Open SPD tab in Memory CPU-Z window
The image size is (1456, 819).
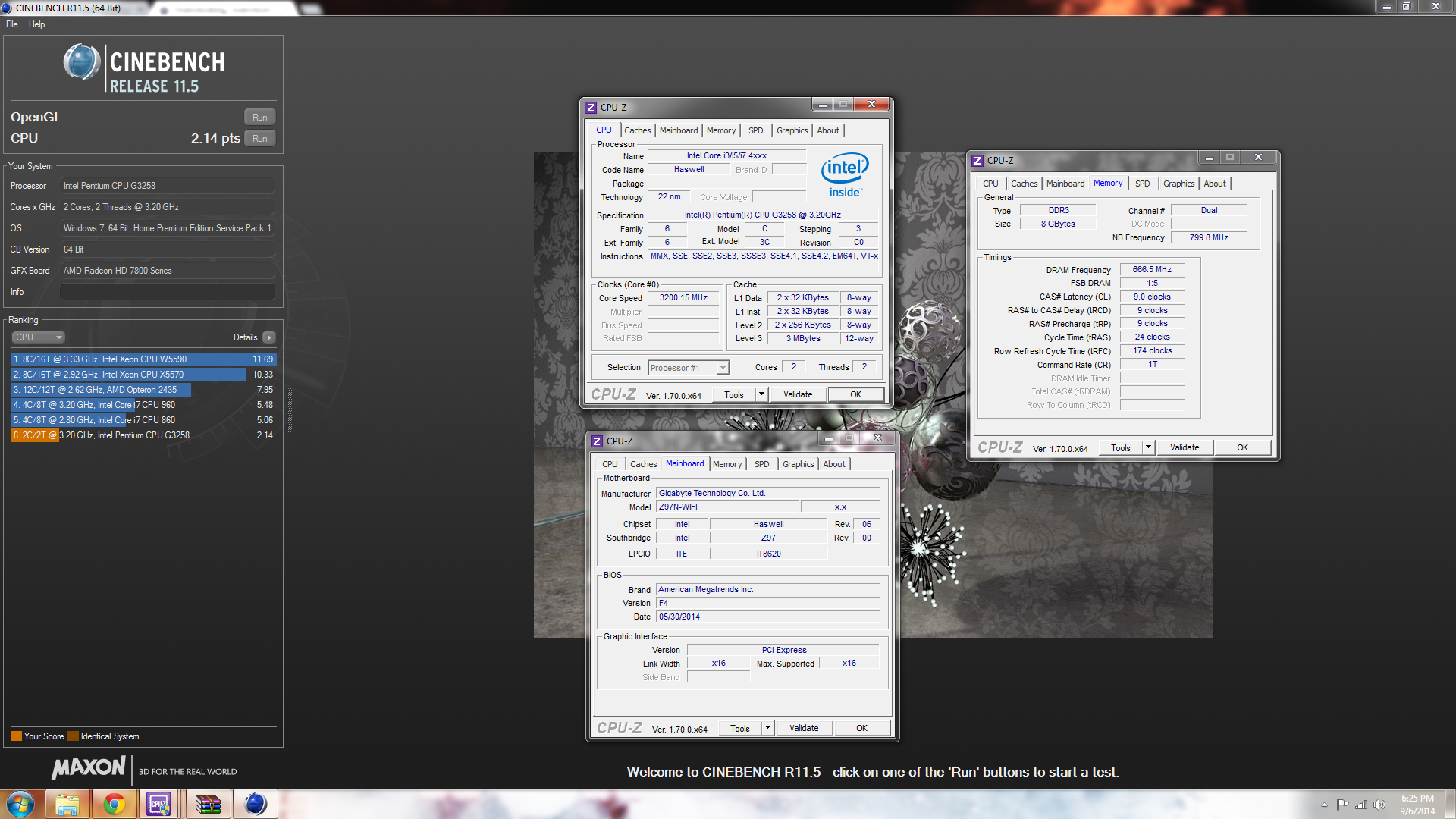coord(1143,184)
